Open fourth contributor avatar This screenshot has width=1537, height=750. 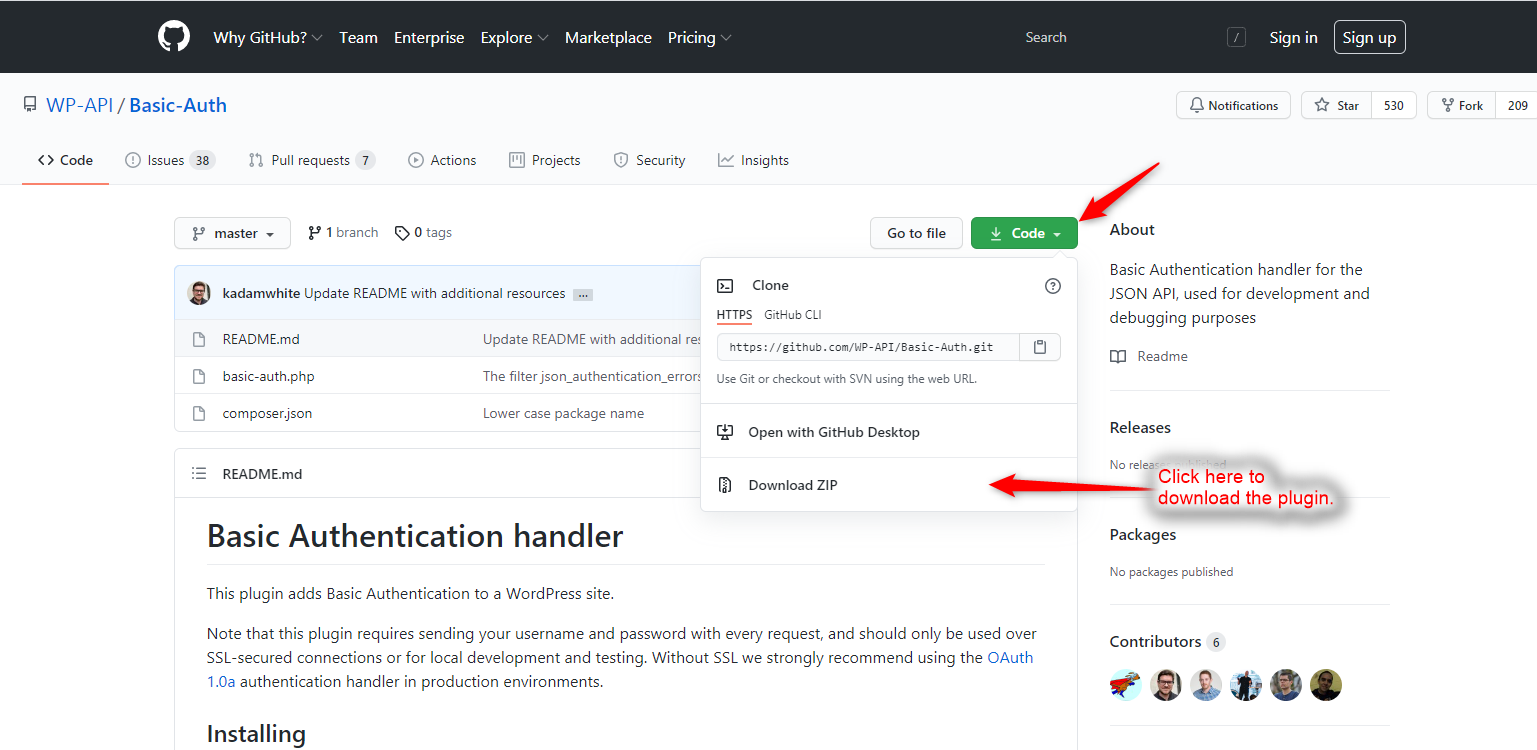(1246, 685)
